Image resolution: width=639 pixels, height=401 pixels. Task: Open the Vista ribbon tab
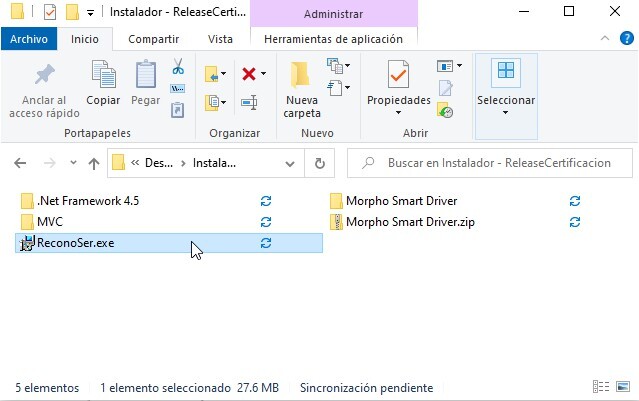(220, 39)
